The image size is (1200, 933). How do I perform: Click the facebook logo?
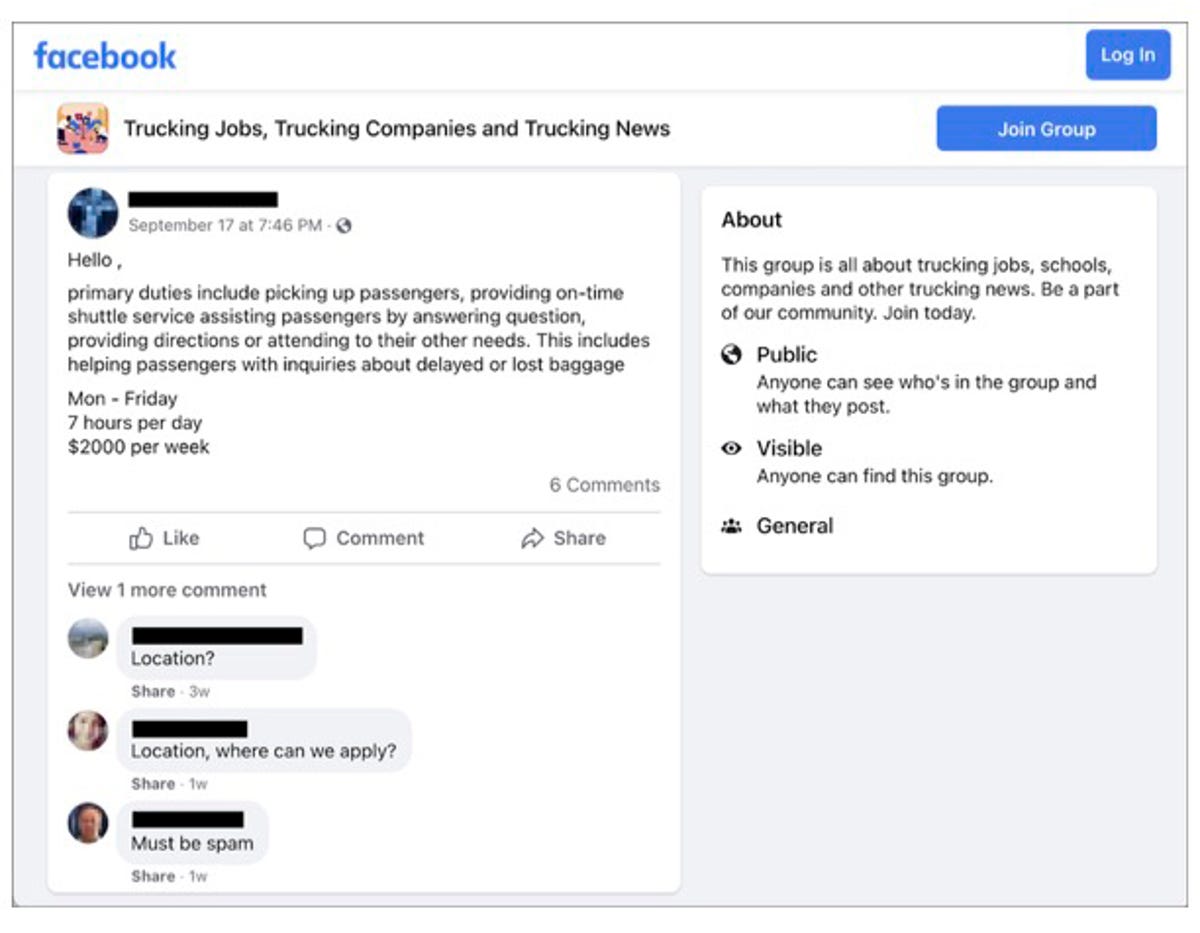(x=104, y=55)
